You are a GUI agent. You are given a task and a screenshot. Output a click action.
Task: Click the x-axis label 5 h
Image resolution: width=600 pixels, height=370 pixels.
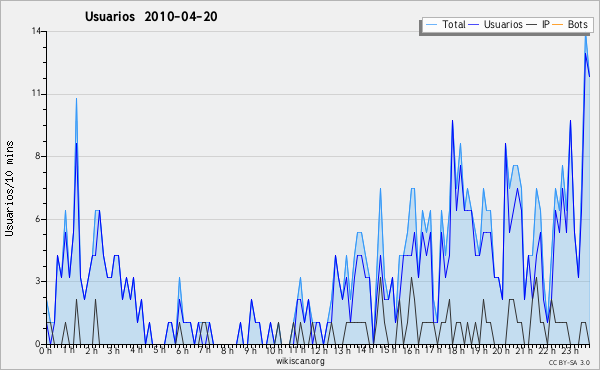point(160,350)
